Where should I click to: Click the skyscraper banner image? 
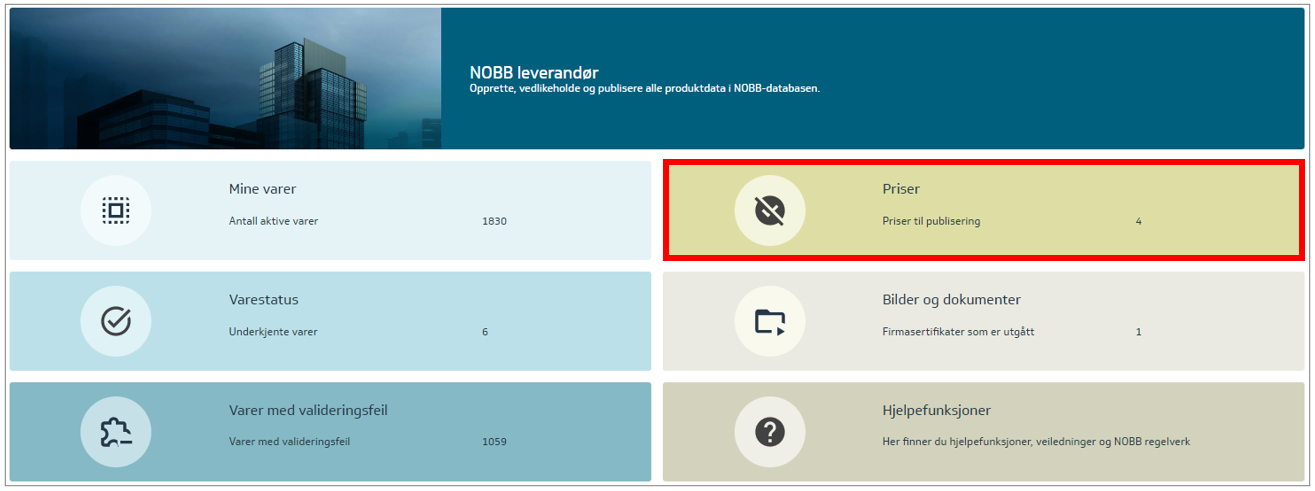coord(225,78)
